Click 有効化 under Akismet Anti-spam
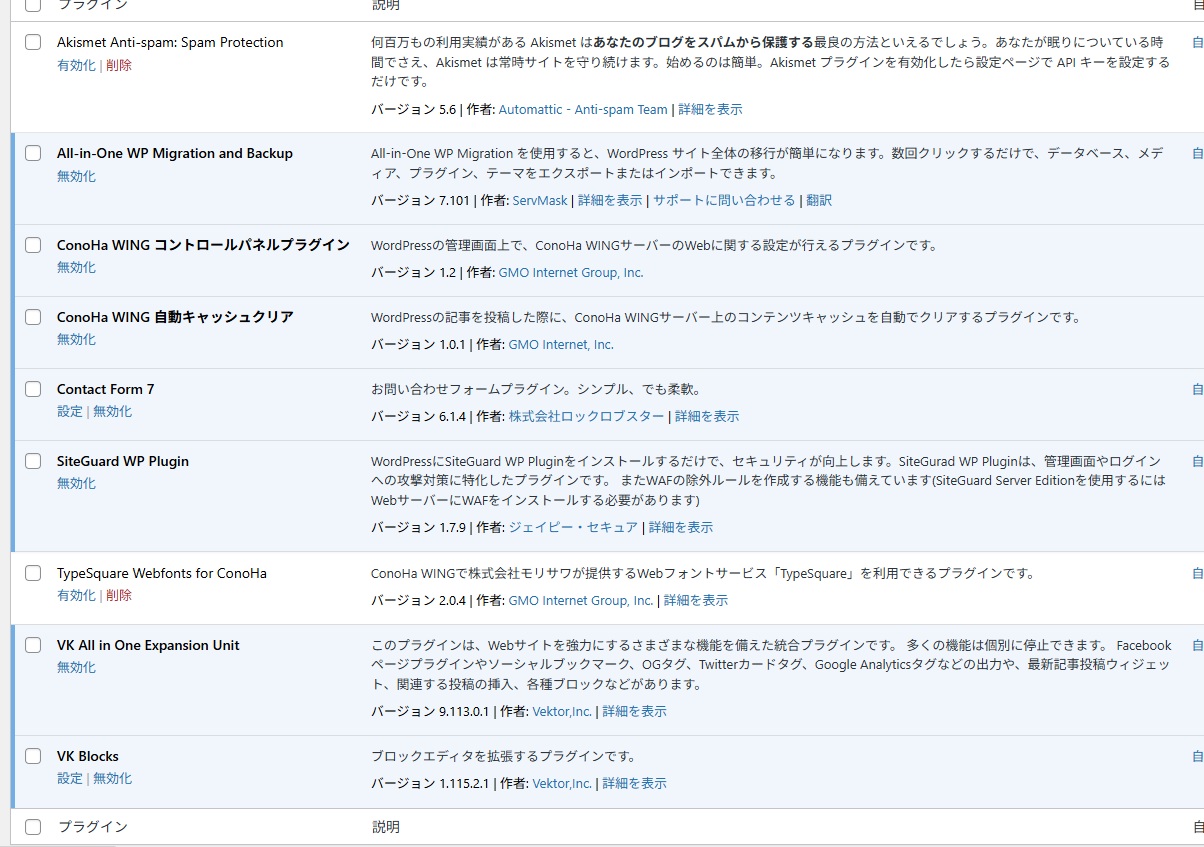The height and width of the screenshot is (847, 1204). coord(76,65)
